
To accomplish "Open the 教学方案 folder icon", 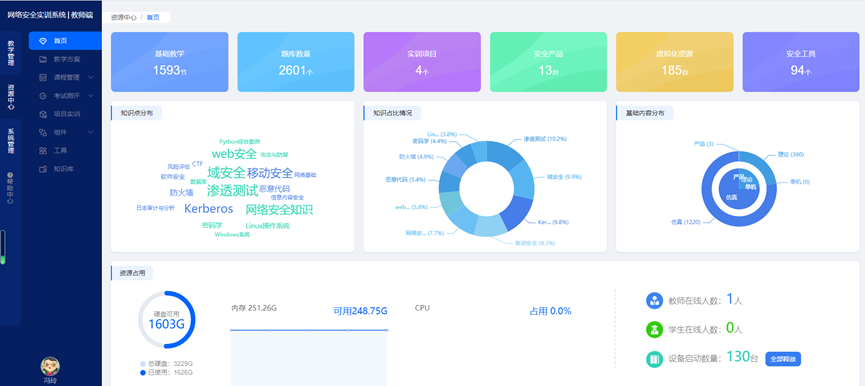I will 43,59.
